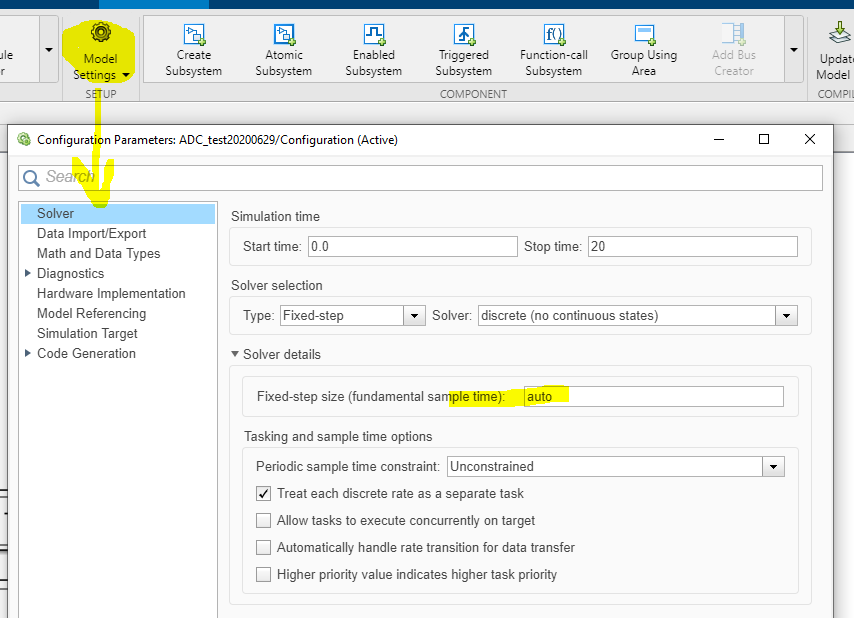Click the Start time input field
This screenshot has height=618, width=854.
pos(413,247)
